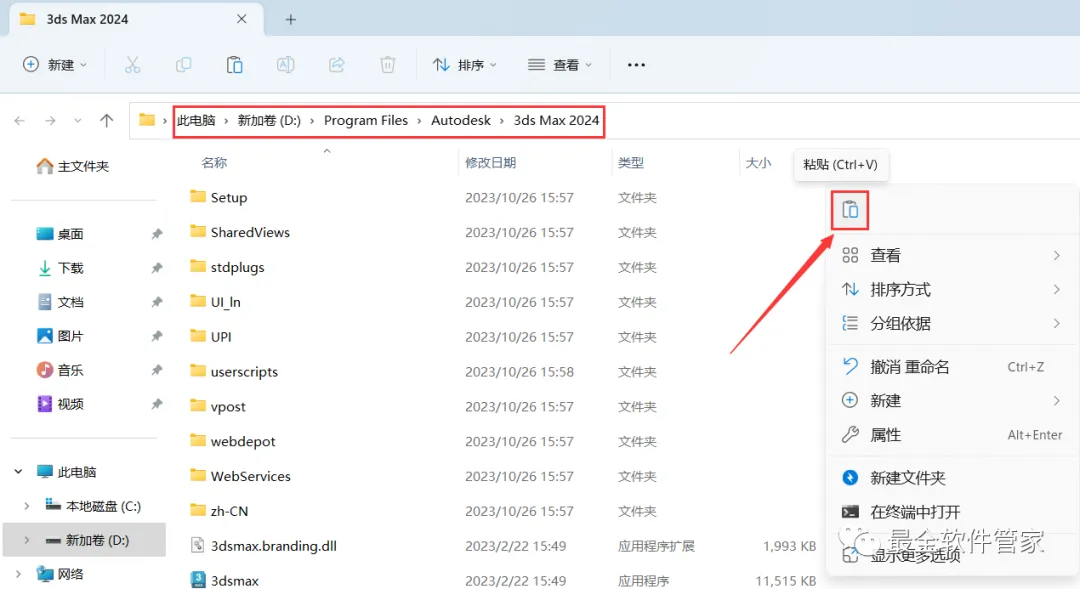The image size is (1080, 589).
Task: Click the Cut scissors icon in toolbar
Action: pyautogui.click(x=132, y=65)
